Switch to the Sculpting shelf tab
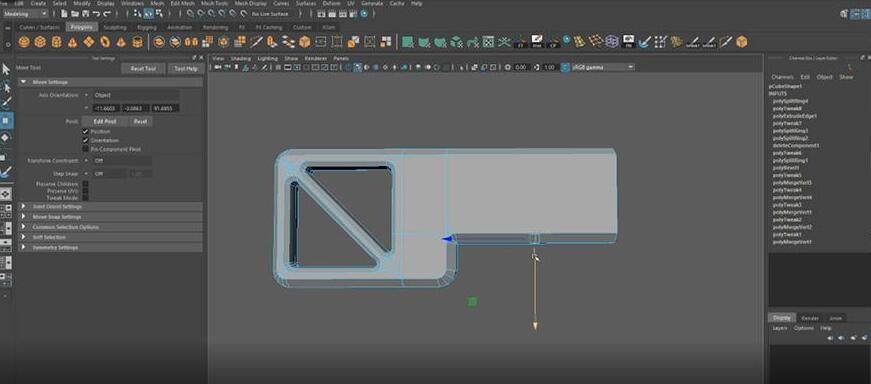Viewport: 871px width, 384px height. click(115, 27)
